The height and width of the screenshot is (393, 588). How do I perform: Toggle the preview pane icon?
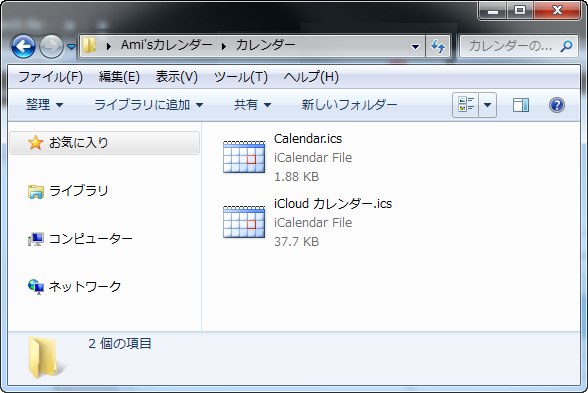[x=521, y=105]
